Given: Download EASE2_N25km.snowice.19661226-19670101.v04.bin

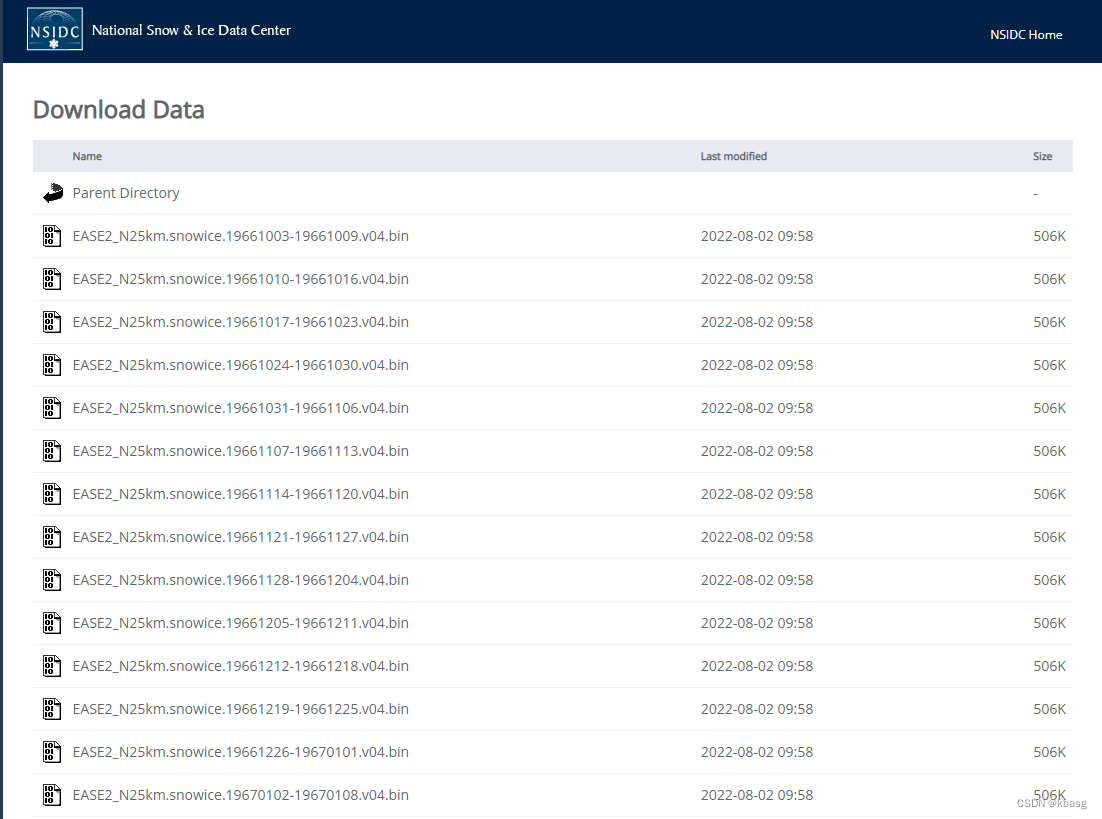Looking at the screenshot, I should (x=240, y=752).
